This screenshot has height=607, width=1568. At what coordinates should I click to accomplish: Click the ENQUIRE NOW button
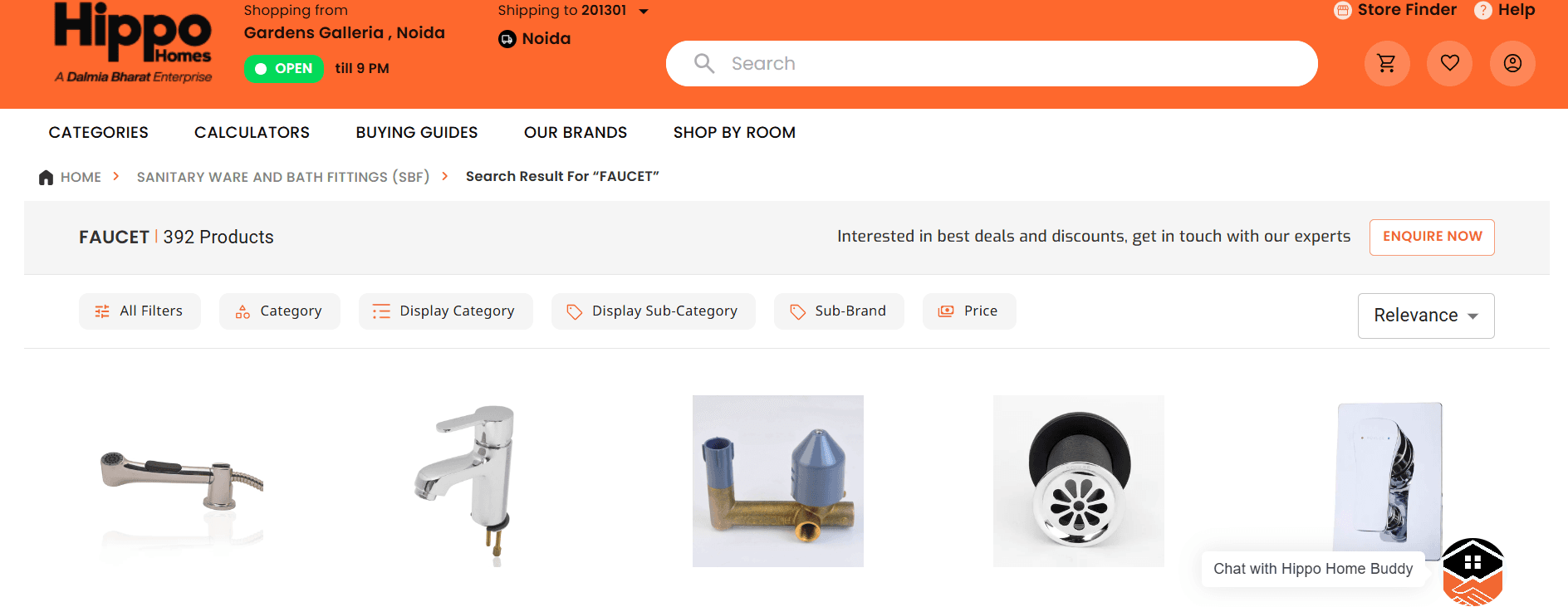point(1431,237)
